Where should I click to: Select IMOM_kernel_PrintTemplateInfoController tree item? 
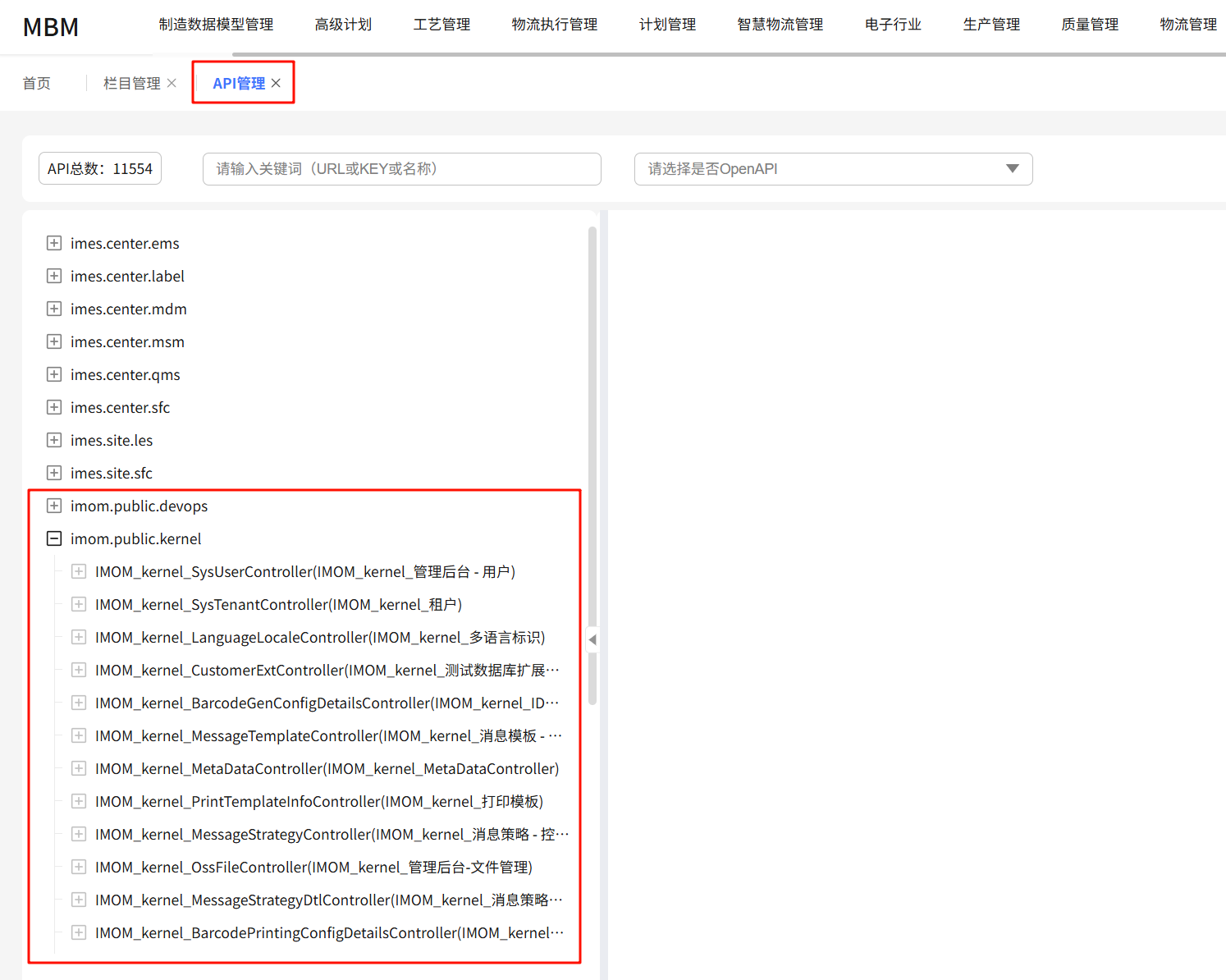coord(318,801)
